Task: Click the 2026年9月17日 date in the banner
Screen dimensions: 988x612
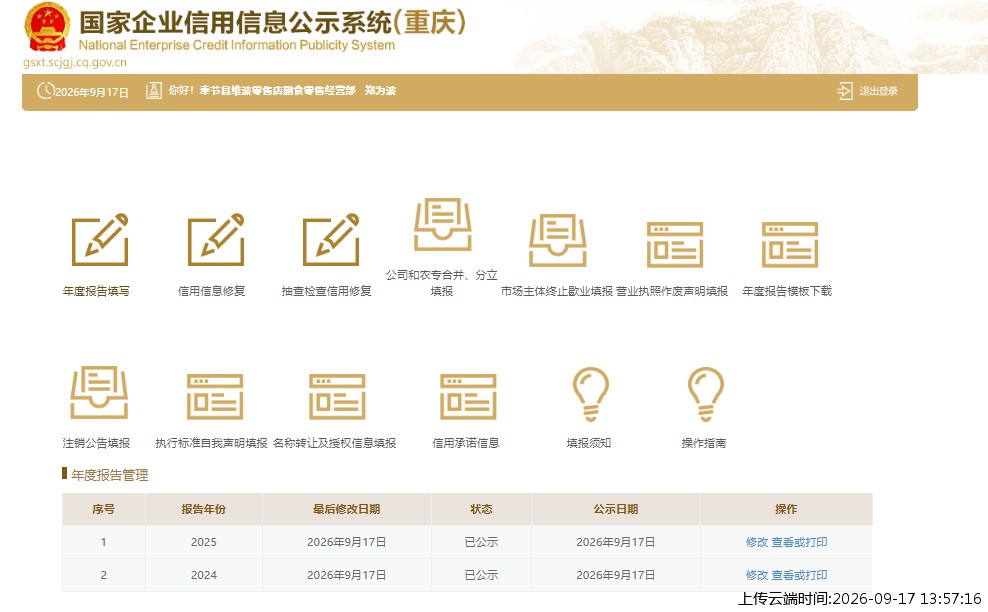Action: coord(92,92)
